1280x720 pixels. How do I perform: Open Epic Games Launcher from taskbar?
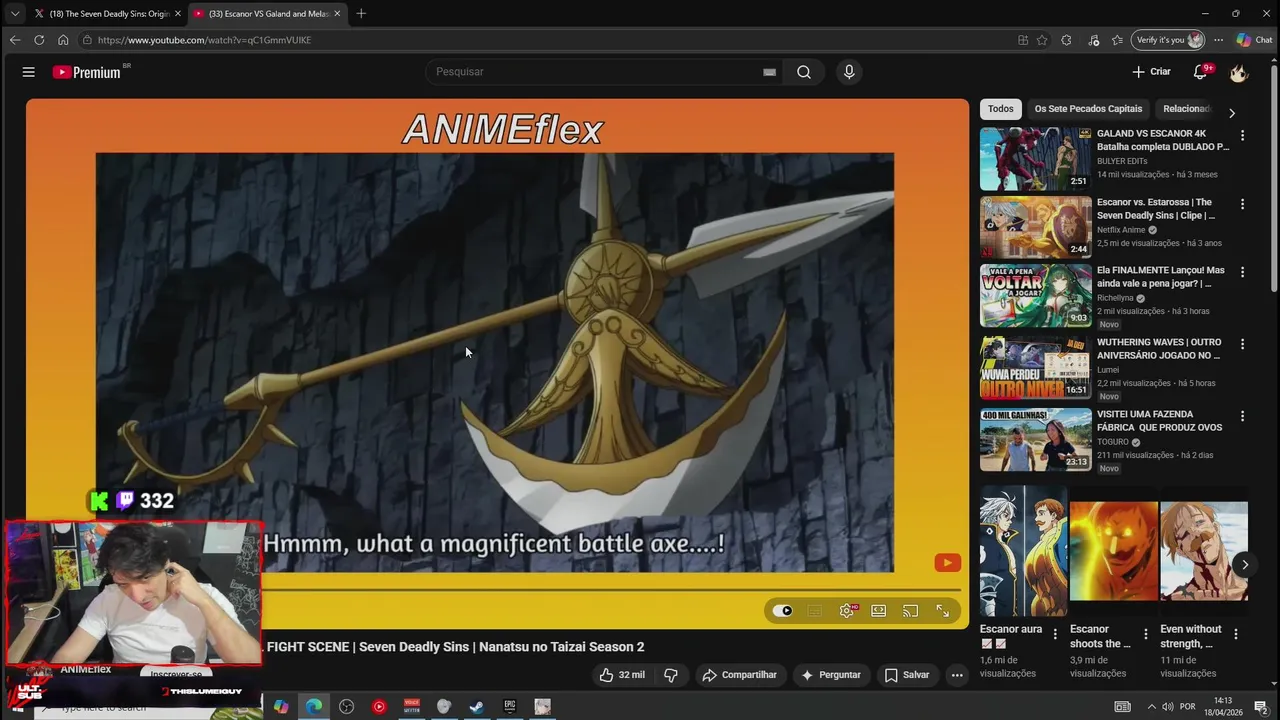[x=510, y=707]
